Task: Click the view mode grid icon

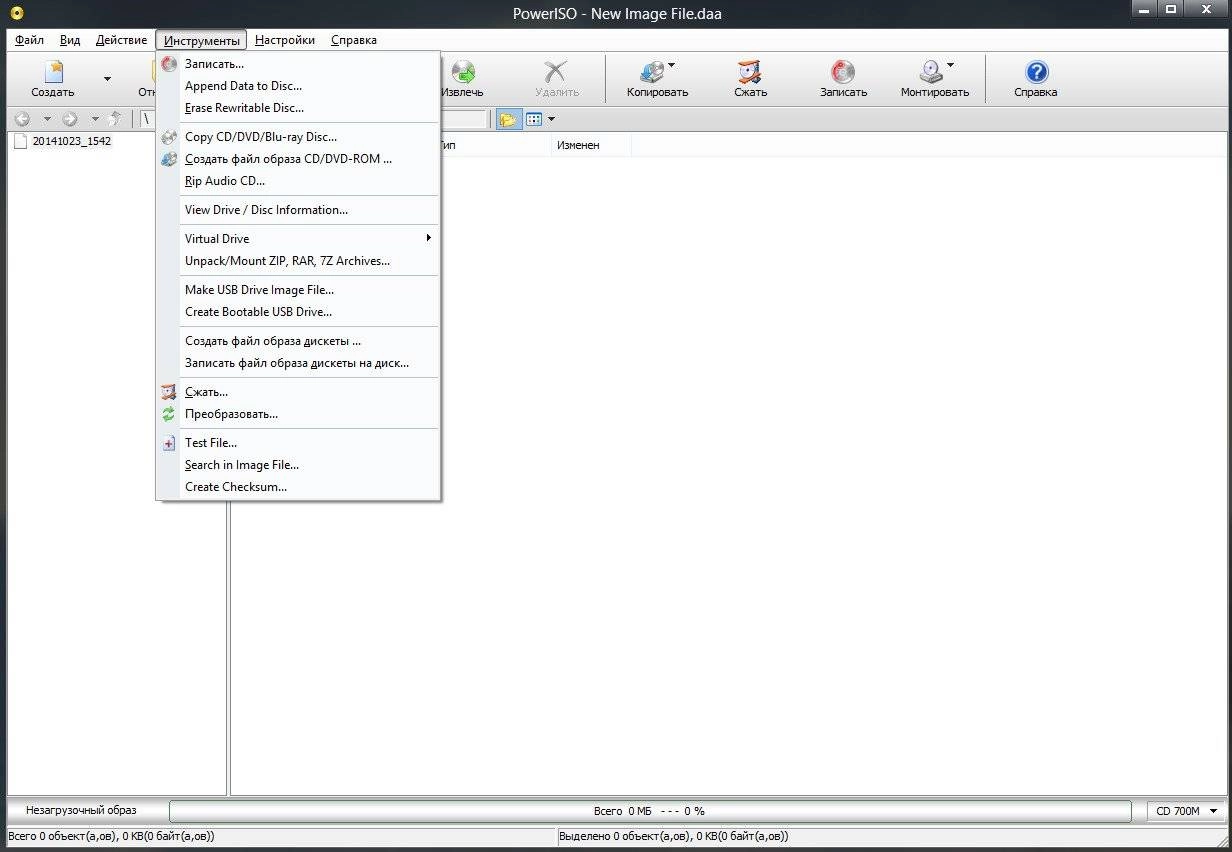Action: (534, 119)
